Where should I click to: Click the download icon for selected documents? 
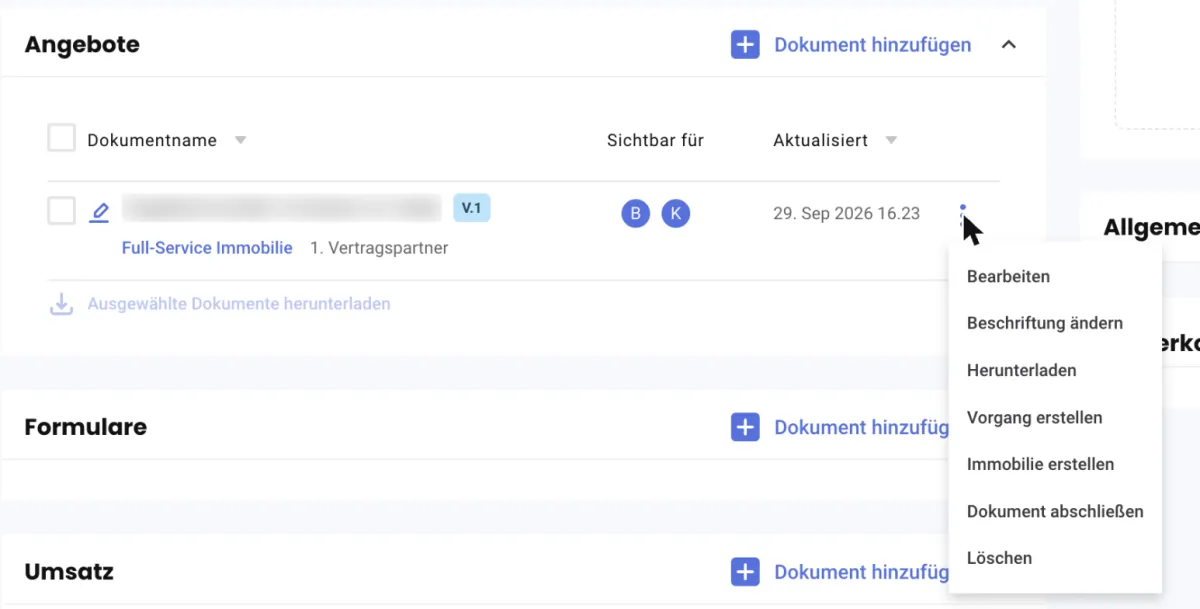click(x=62, y=304)
